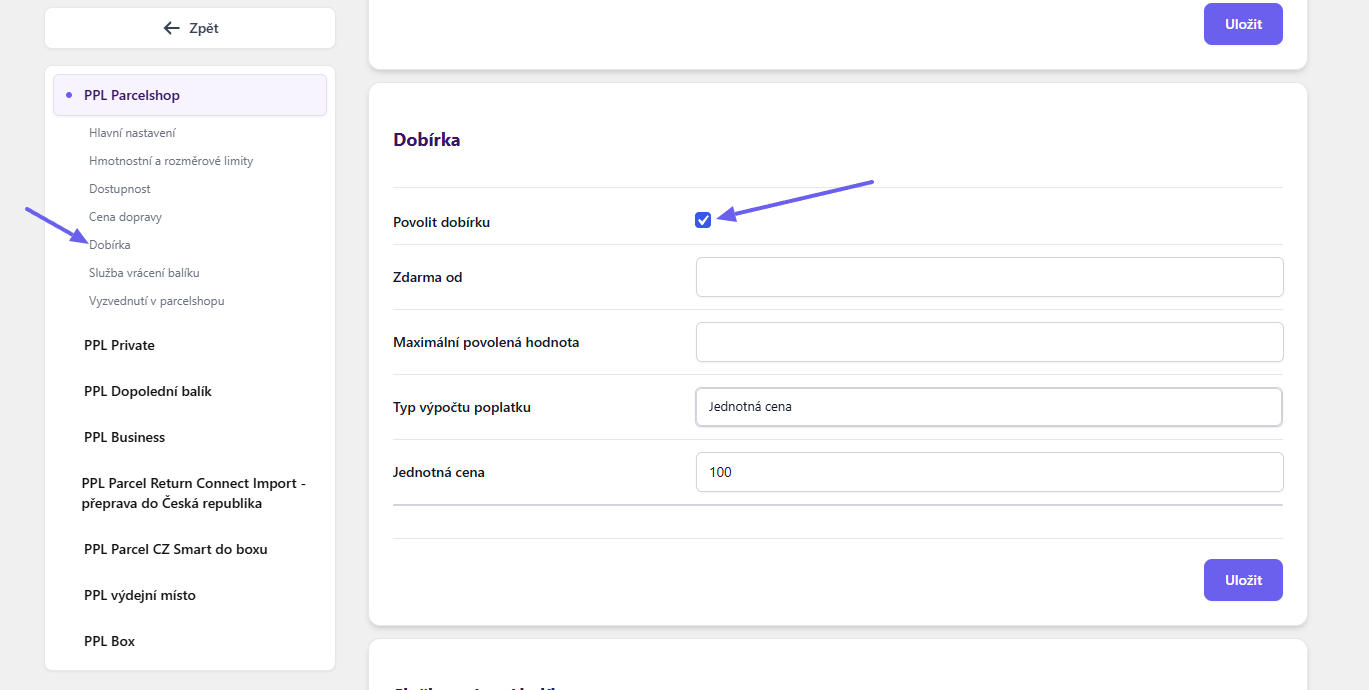Image resolution: width=1369 pixels, height=690 pixels.
Task: Open the Dobírka submenu item
Action: 110,245
